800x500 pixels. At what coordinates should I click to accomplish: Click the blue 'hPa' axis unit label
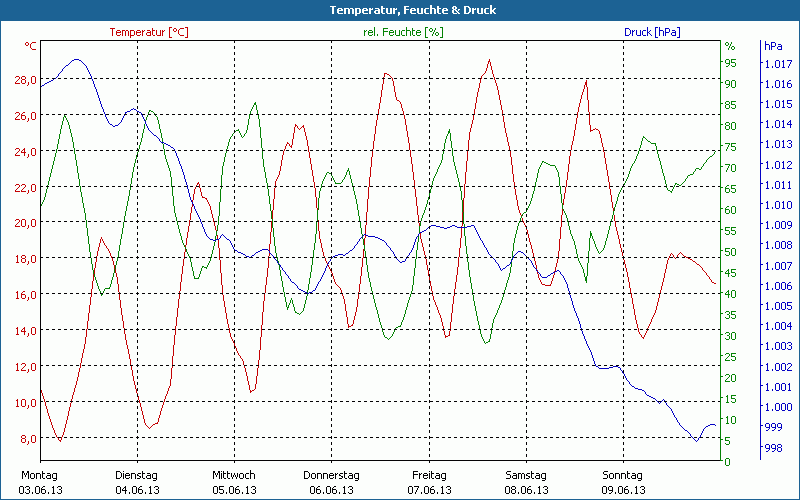(x=773, y=46)
